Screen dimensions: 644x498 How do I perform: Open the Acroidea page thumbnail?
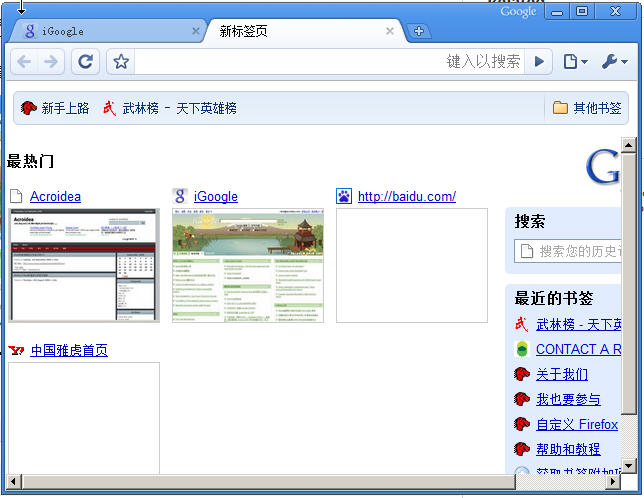pos(84,265)
